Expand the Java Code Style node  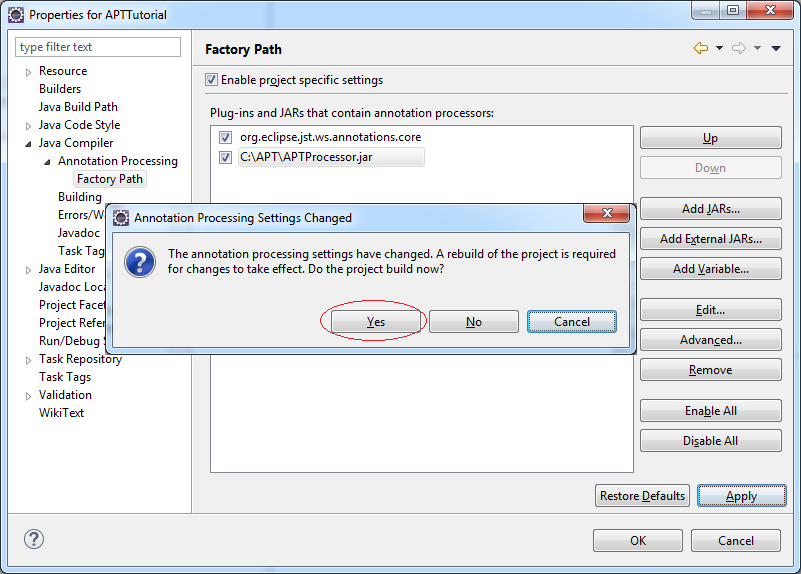[x=29, y=126]
